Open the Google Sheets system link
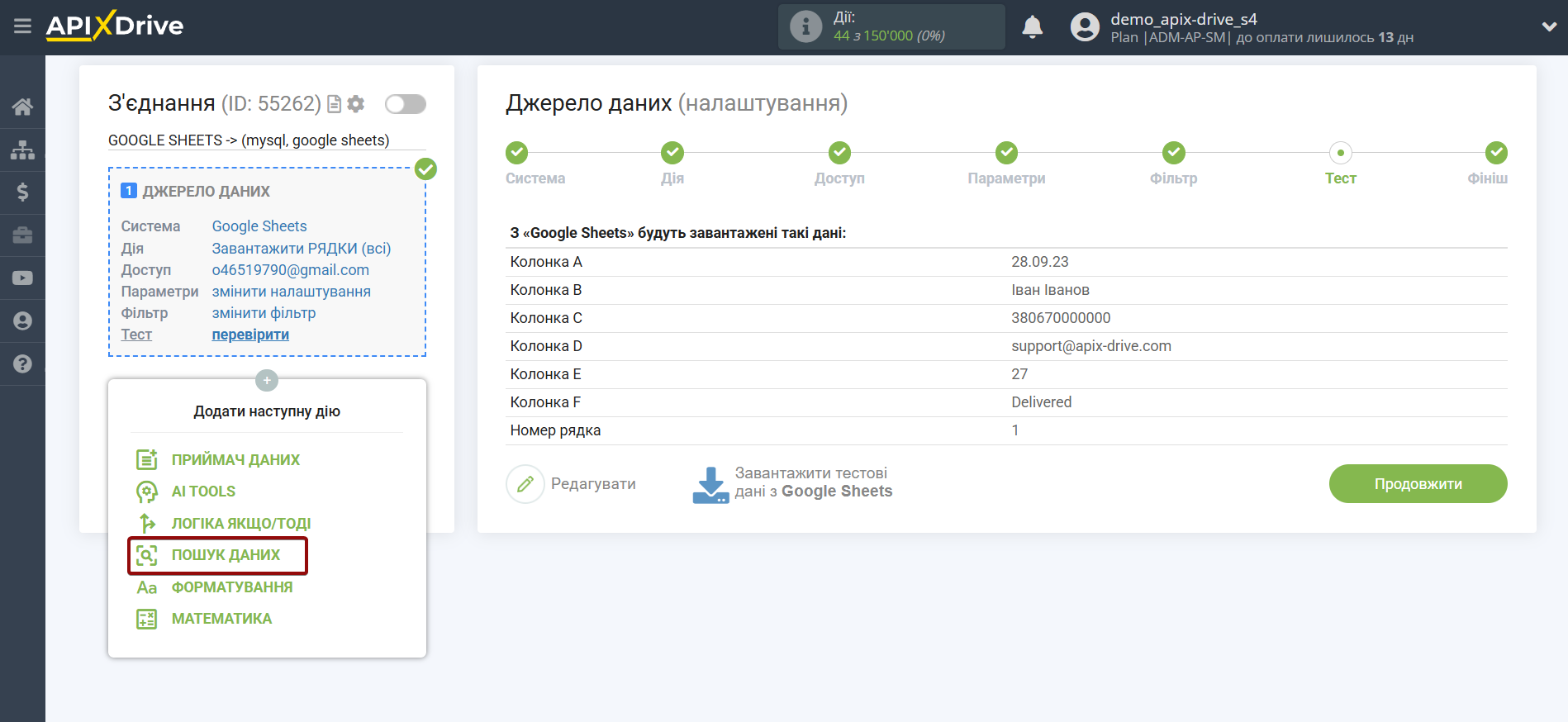Screen dimensions: 1568x722 point(259,226)
